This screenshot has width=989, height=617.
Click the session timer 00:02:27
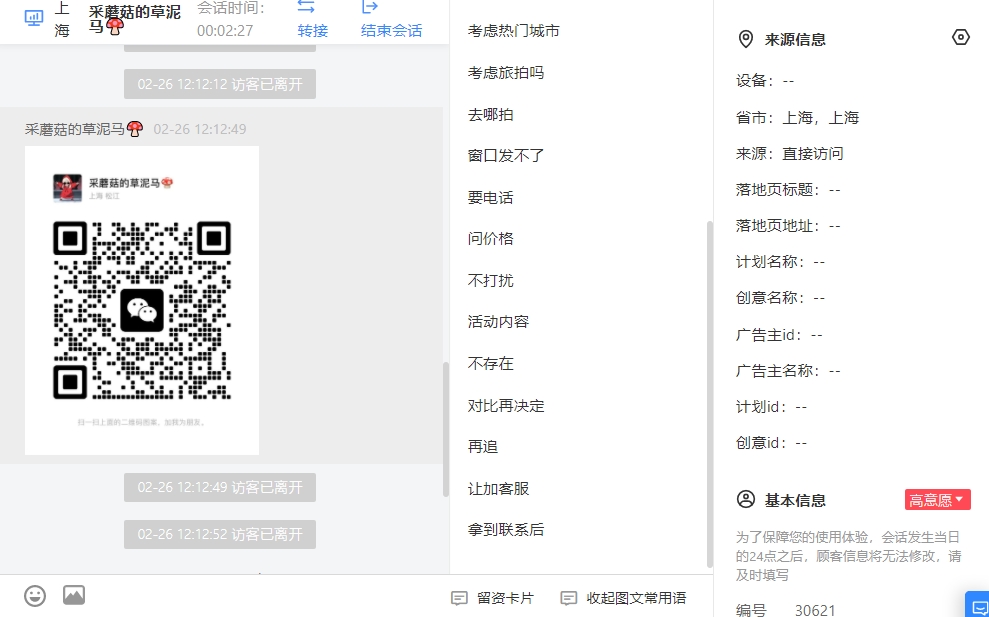225,30
